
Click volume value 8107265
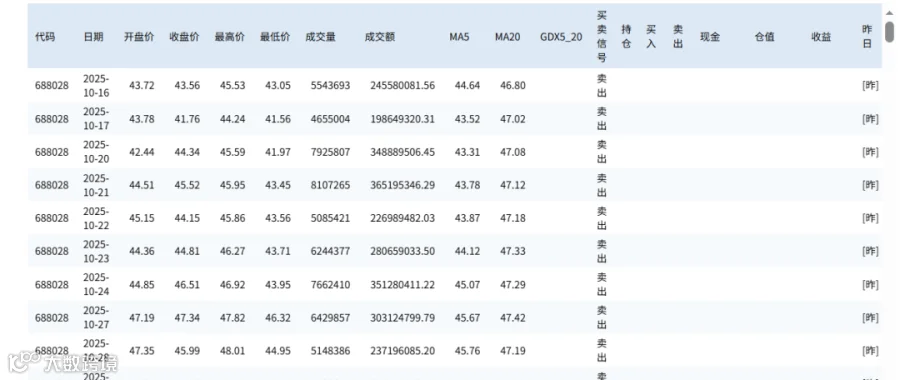pyautogui.click(x=330, y=185)
